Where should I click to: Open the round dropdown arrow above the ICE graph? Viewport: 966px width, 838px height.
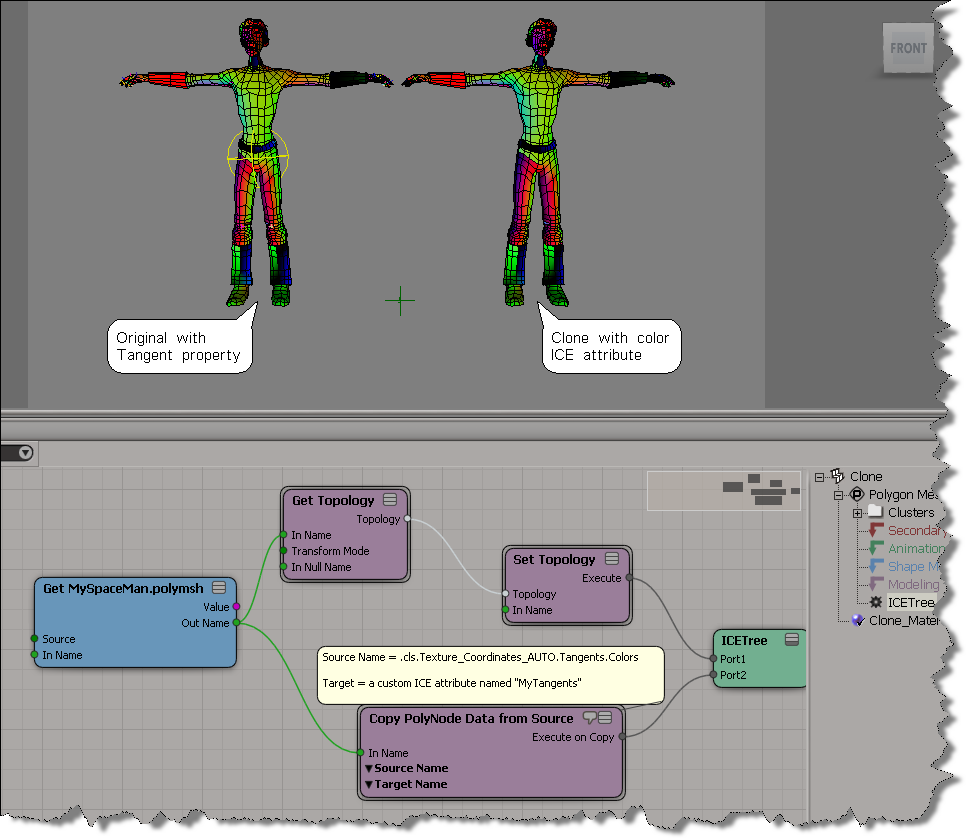click(25, 453)
